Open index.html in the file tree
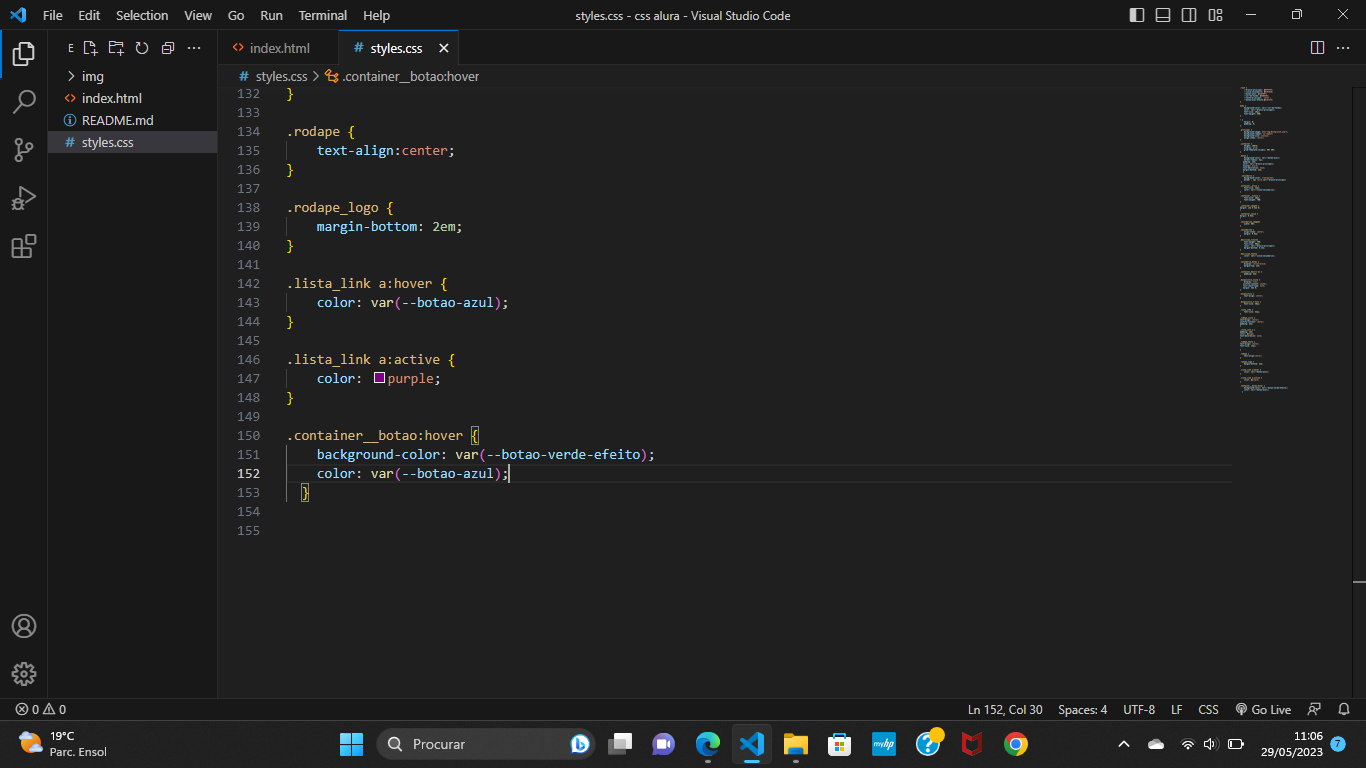The width and height of the screenshot is (1366, 768). 132,98
